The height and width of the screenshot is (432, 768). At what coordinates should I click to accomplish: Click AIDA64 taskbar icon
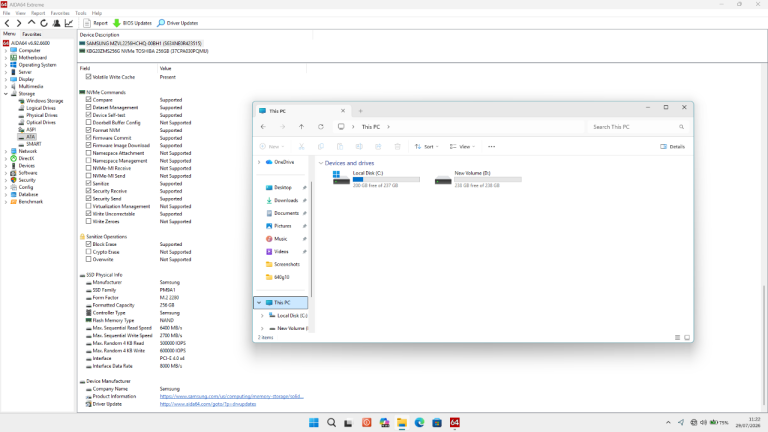tap(455, 423)
